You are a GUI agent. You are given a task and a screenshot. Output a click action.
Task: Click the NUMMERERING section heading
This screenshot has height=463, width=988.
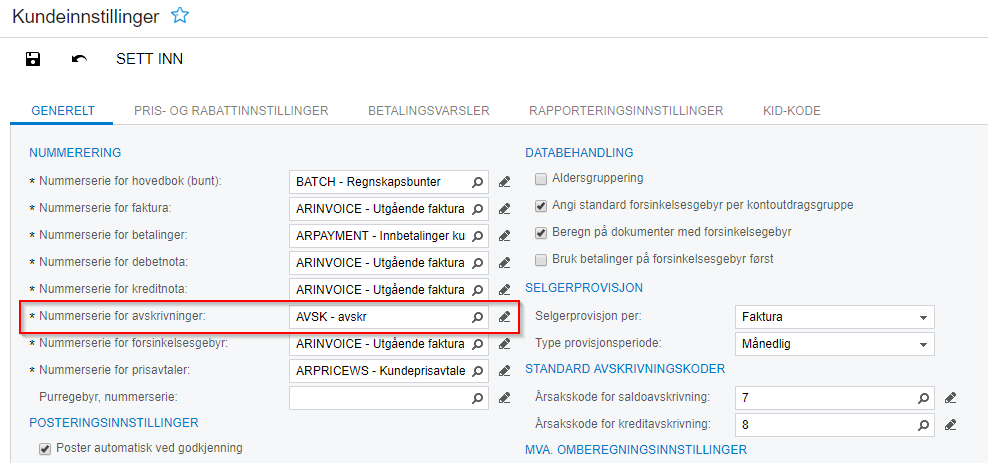pyautogui.click(x=75, y=152)
